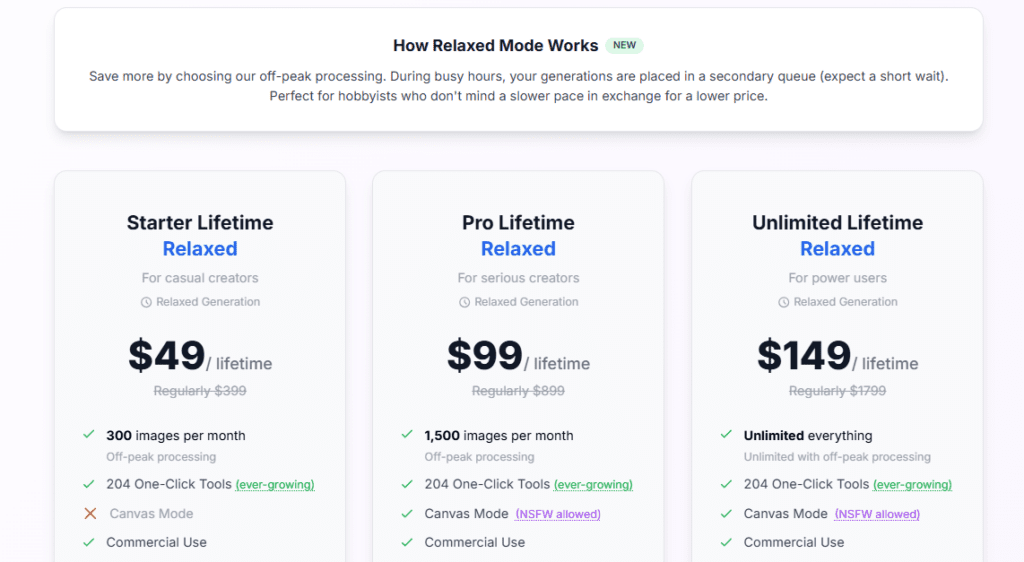Open the ever-growing link in Pro plan

coord(593,485)
